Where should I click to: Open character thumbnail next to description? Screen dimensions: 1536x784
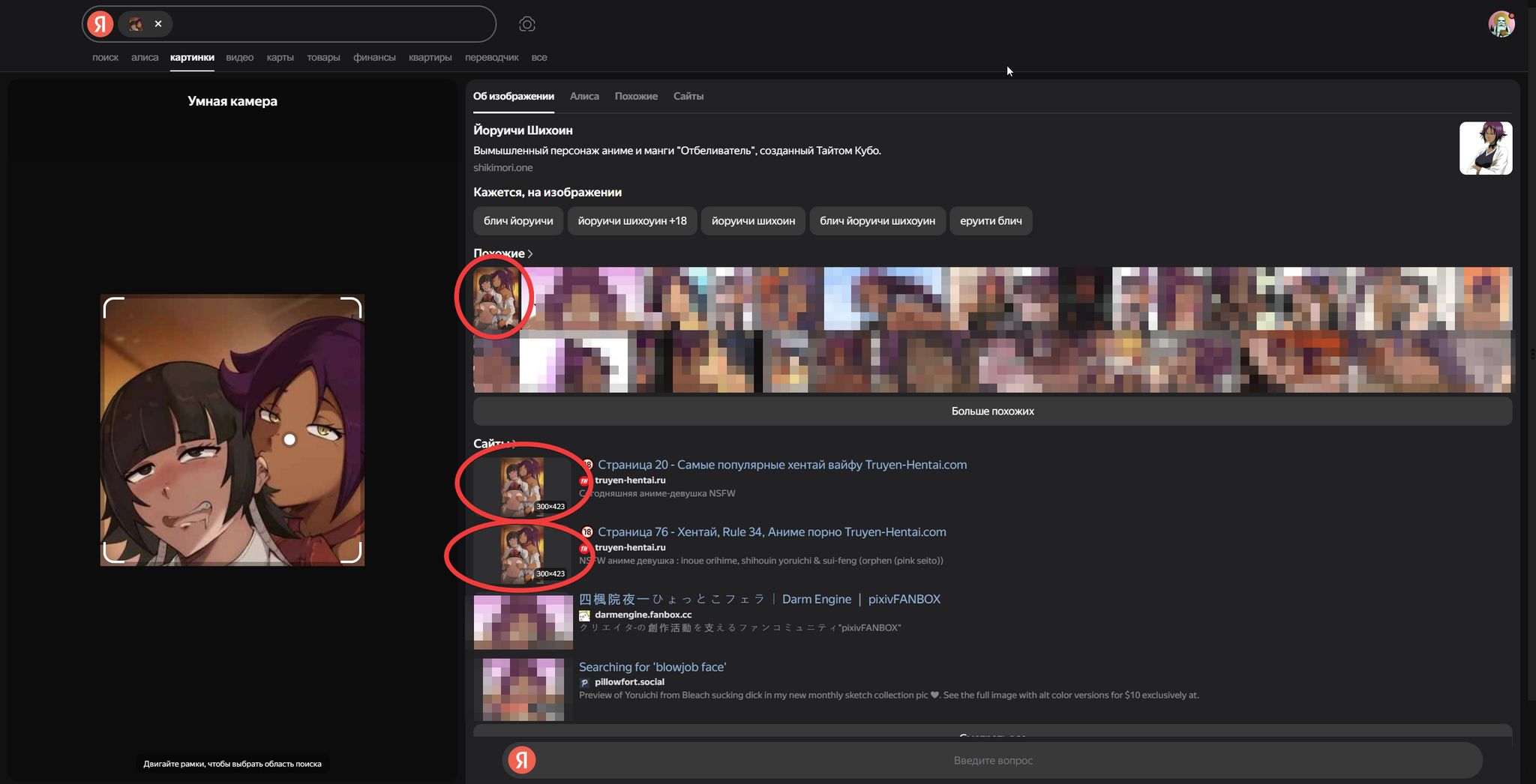click(1485, 148)
